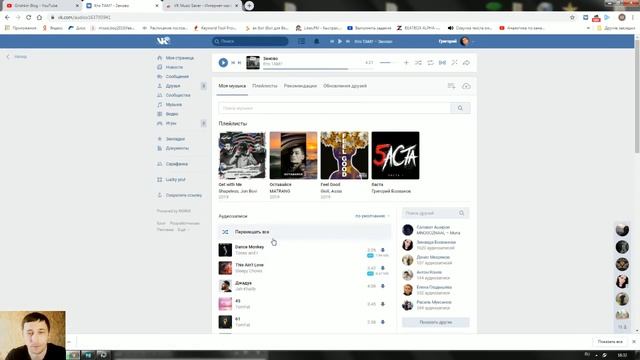This screenshot has width=640, height=360.
Task: Toggle shuffle in the audio player
Action: pos(418,62)
